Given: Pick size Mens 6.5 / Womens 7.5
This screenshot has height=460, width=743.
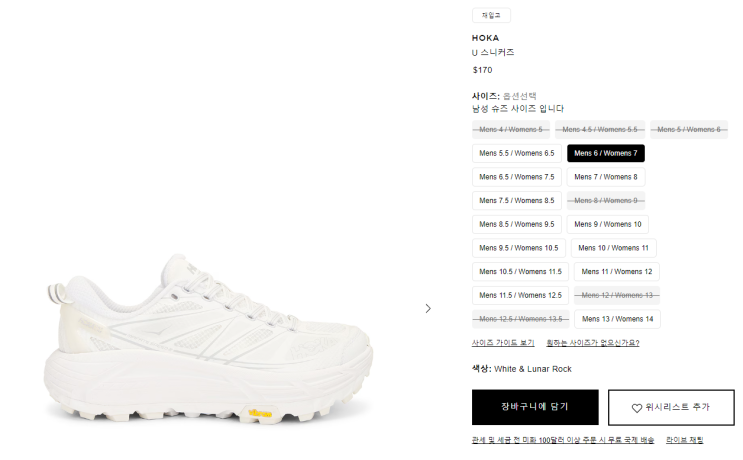Looking at the screenshot, I should (516, 177).
